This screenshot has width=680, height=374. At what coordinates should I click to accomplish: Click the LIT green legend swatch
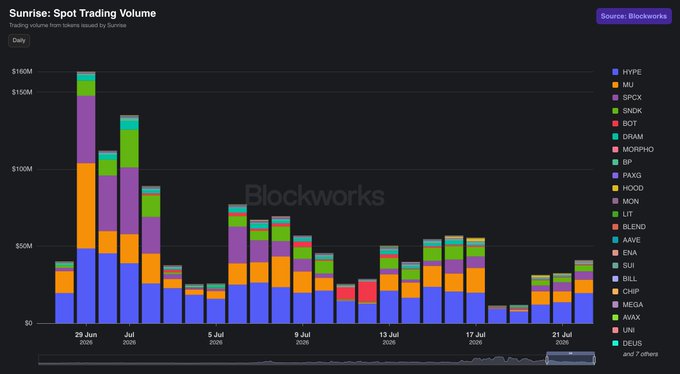615,214
